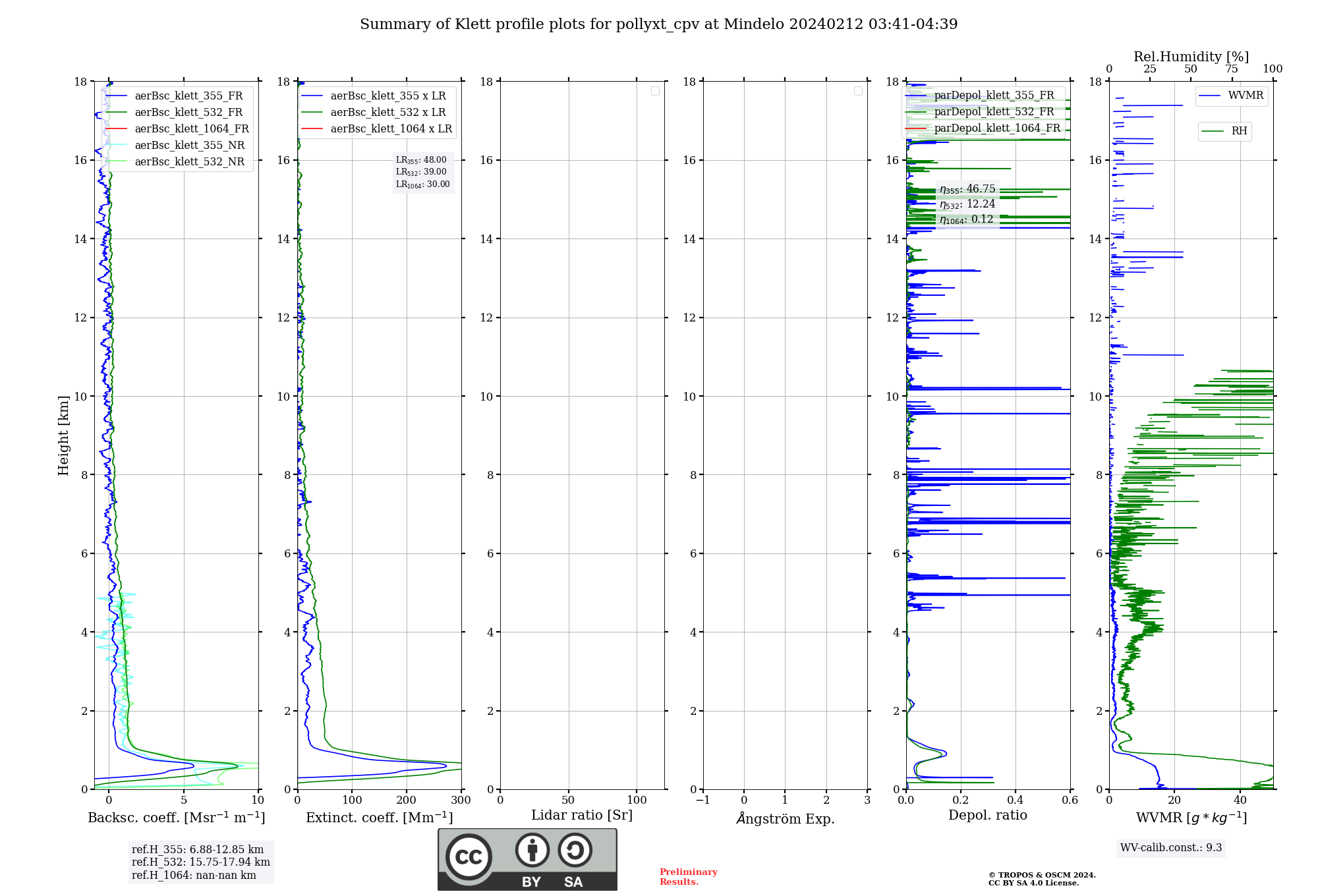Click the Lidar ratio [Sr] axis label
The image size is (1318, 896).
pyautogui.click(x=582, y=816)
